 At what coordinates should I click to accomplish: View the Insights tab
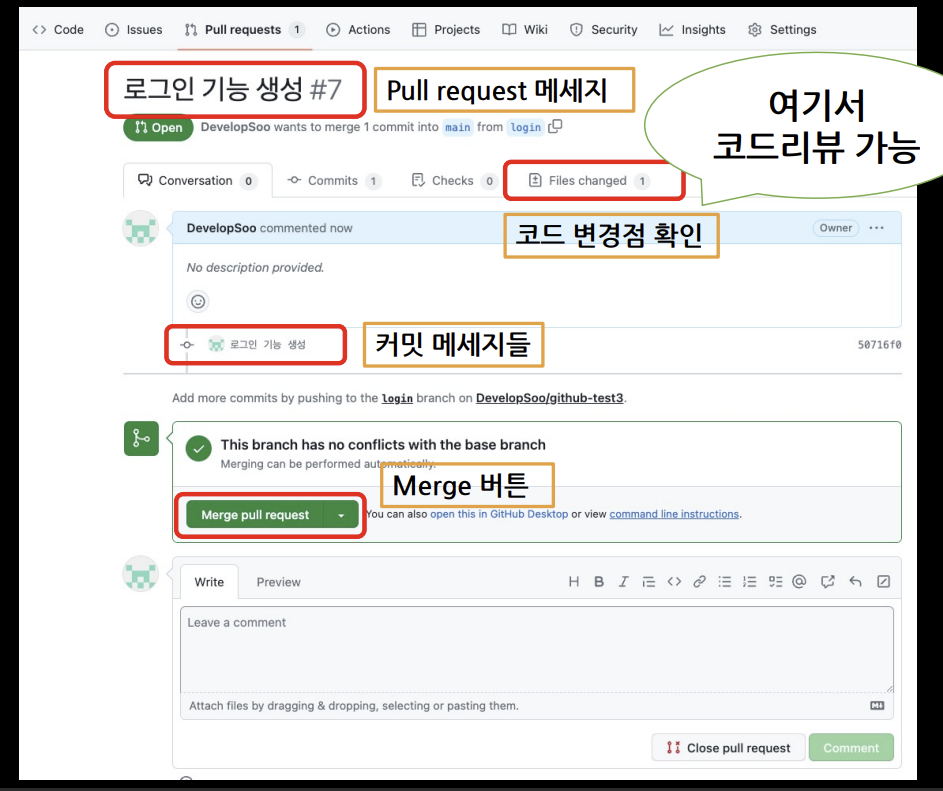click(692, 29)
